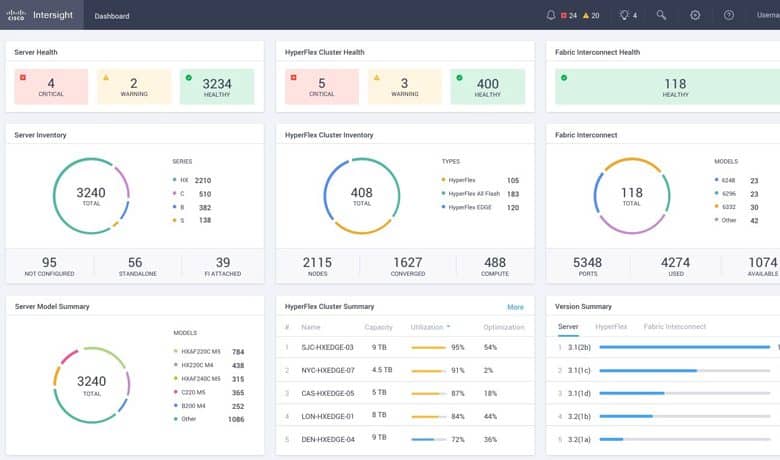Image resolution: width=780 pixels, height=460 pixels.
Task: Open the lightbulb recommendations icon
Action: click(628, 15)
